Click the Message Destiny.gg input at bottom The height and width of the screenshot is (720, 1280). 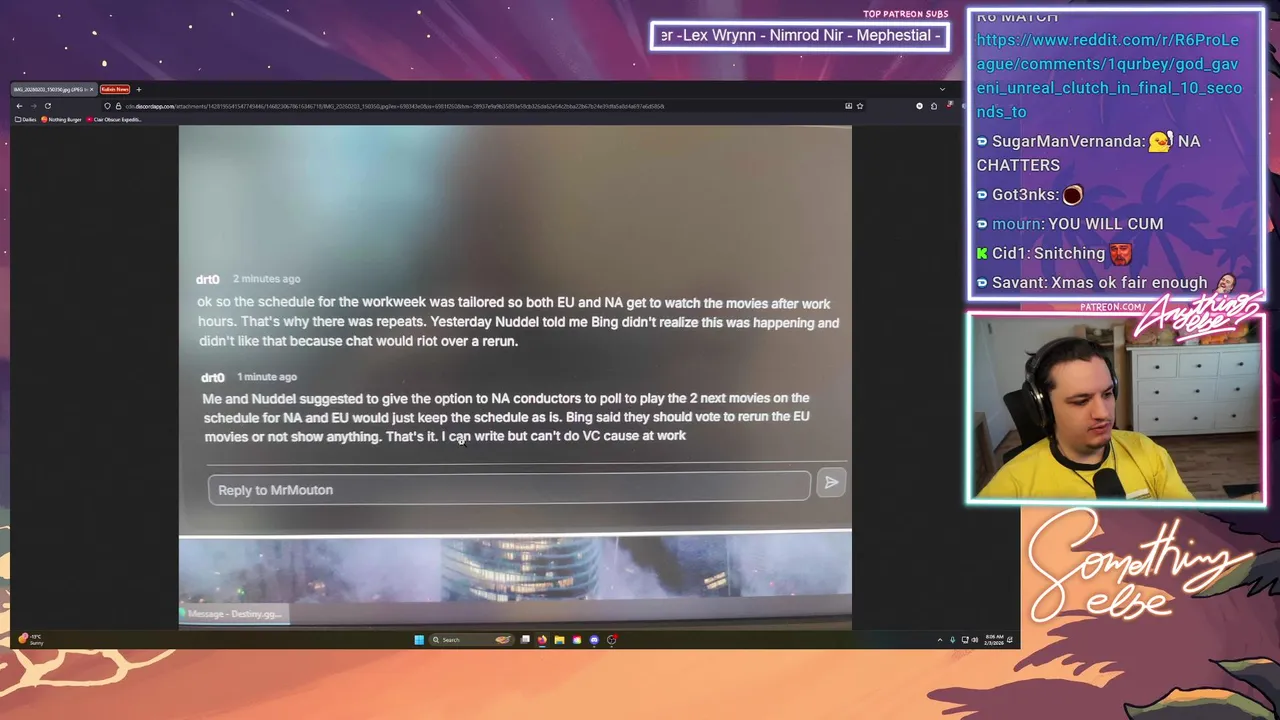[x=235, y=614]
